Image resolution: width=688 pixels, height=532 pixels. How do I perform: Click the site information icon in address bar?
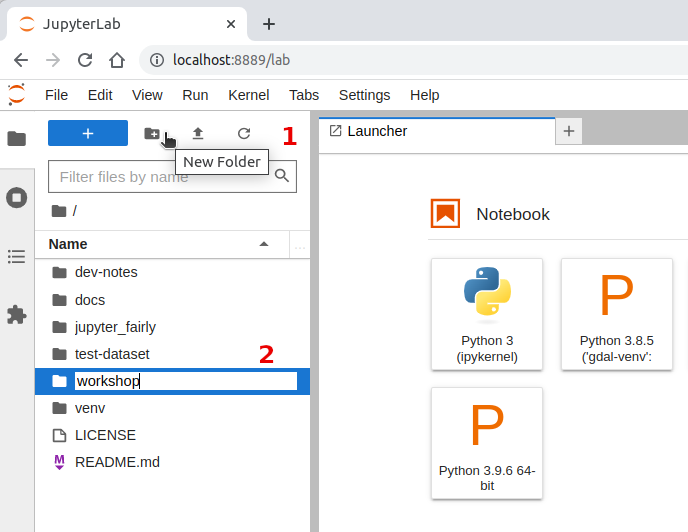pos(157,60)
